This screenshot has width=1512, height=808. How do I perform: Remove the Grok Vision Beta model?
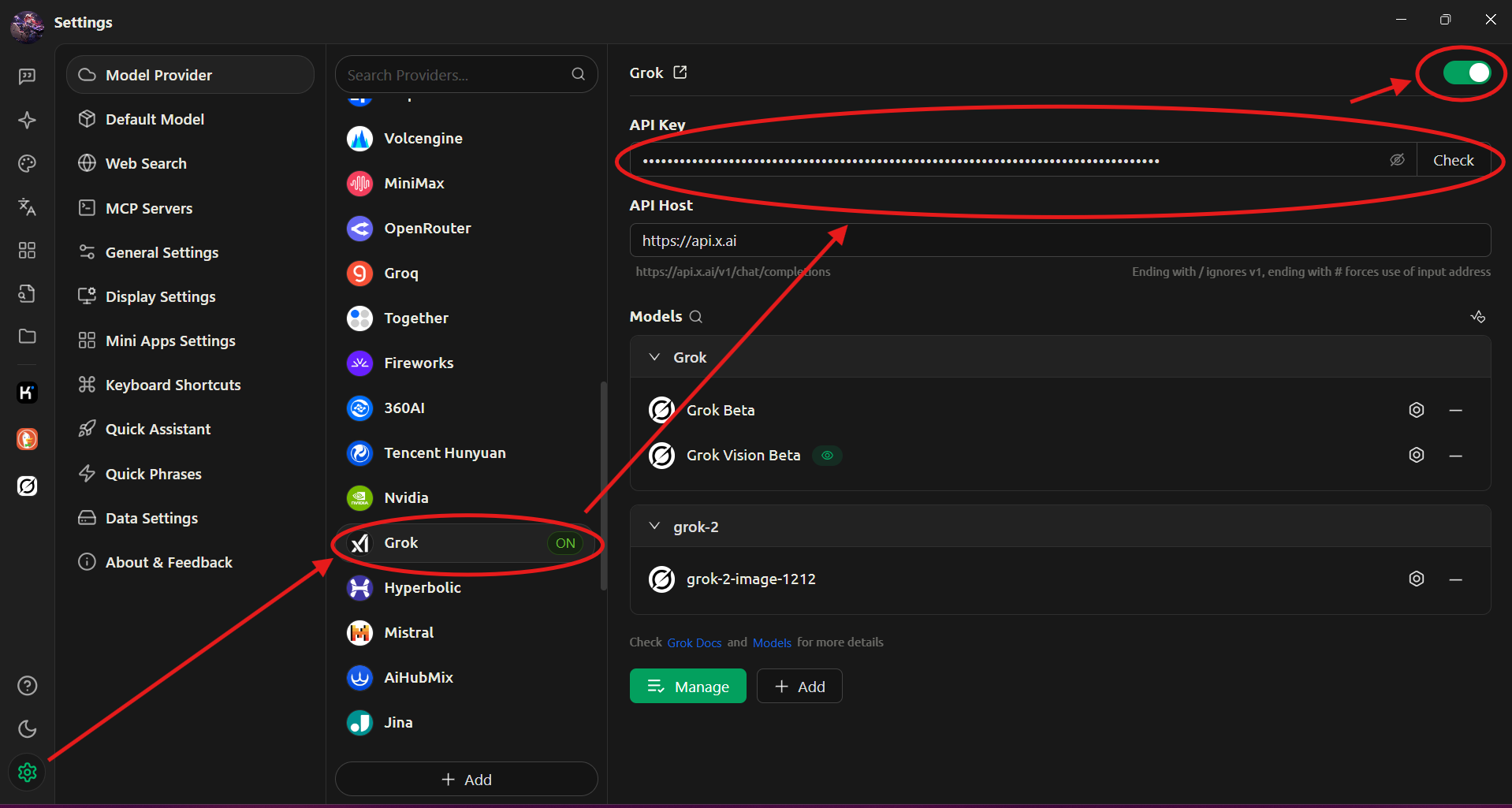coord(1456,456)
